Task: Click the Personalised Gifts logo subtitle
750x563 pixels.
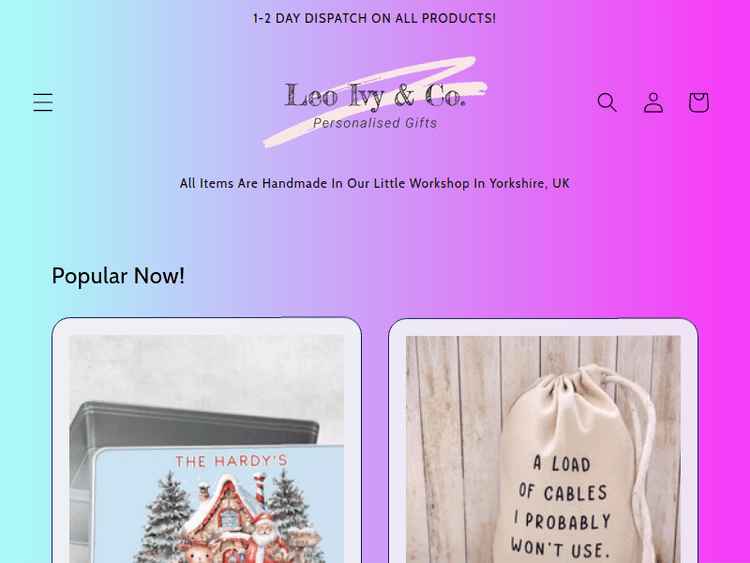Action: click(375, 123)
